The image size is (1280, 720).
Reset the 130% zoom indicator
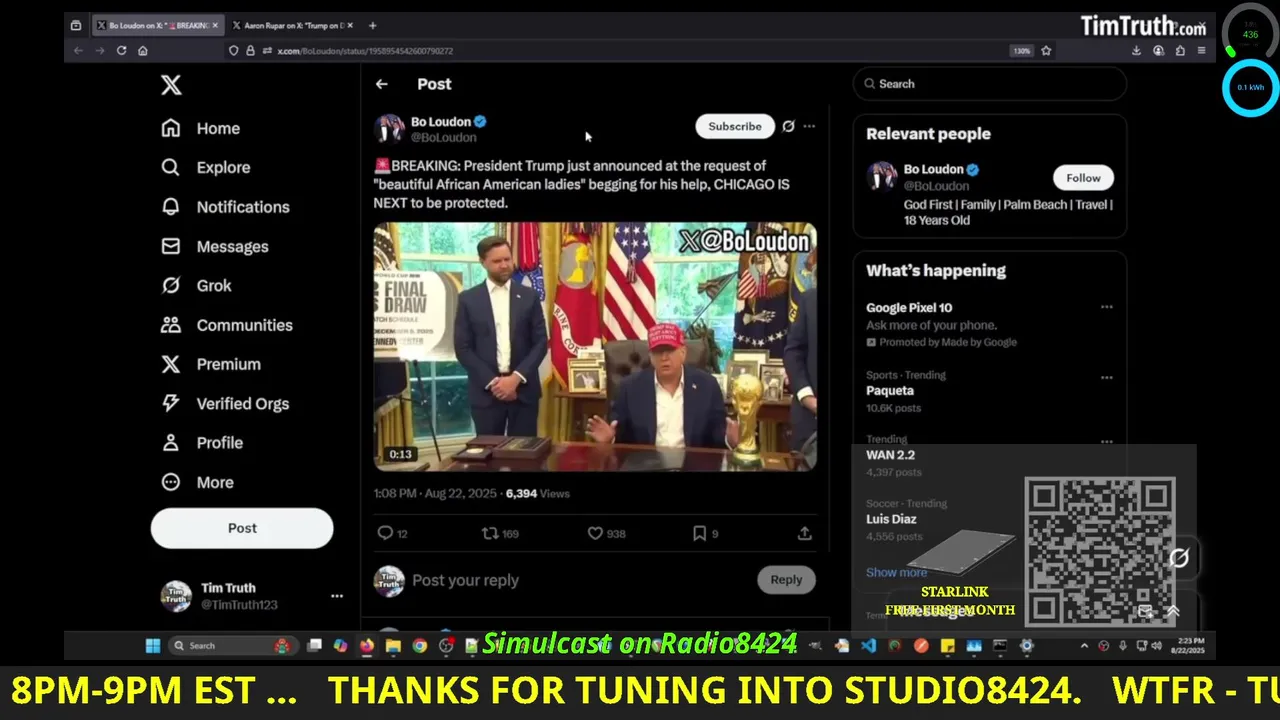[1021, 50]
